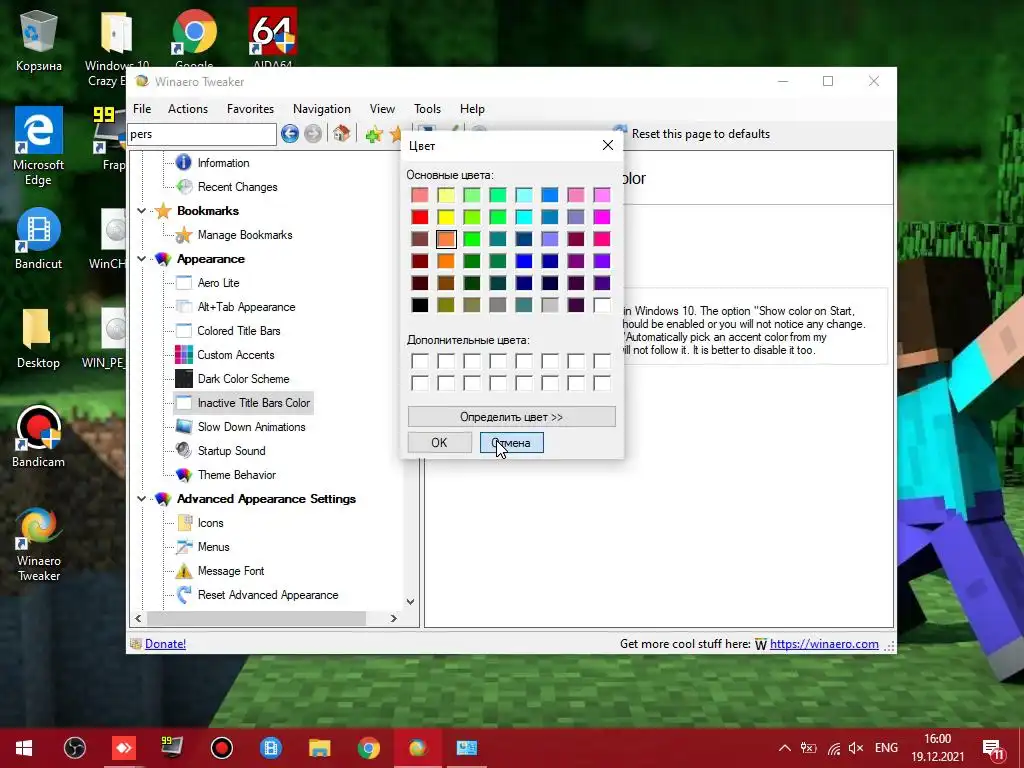Select Manage Bookmarks entry
The width and height of the screenshot is (1024, 768).
coord(245,234)
